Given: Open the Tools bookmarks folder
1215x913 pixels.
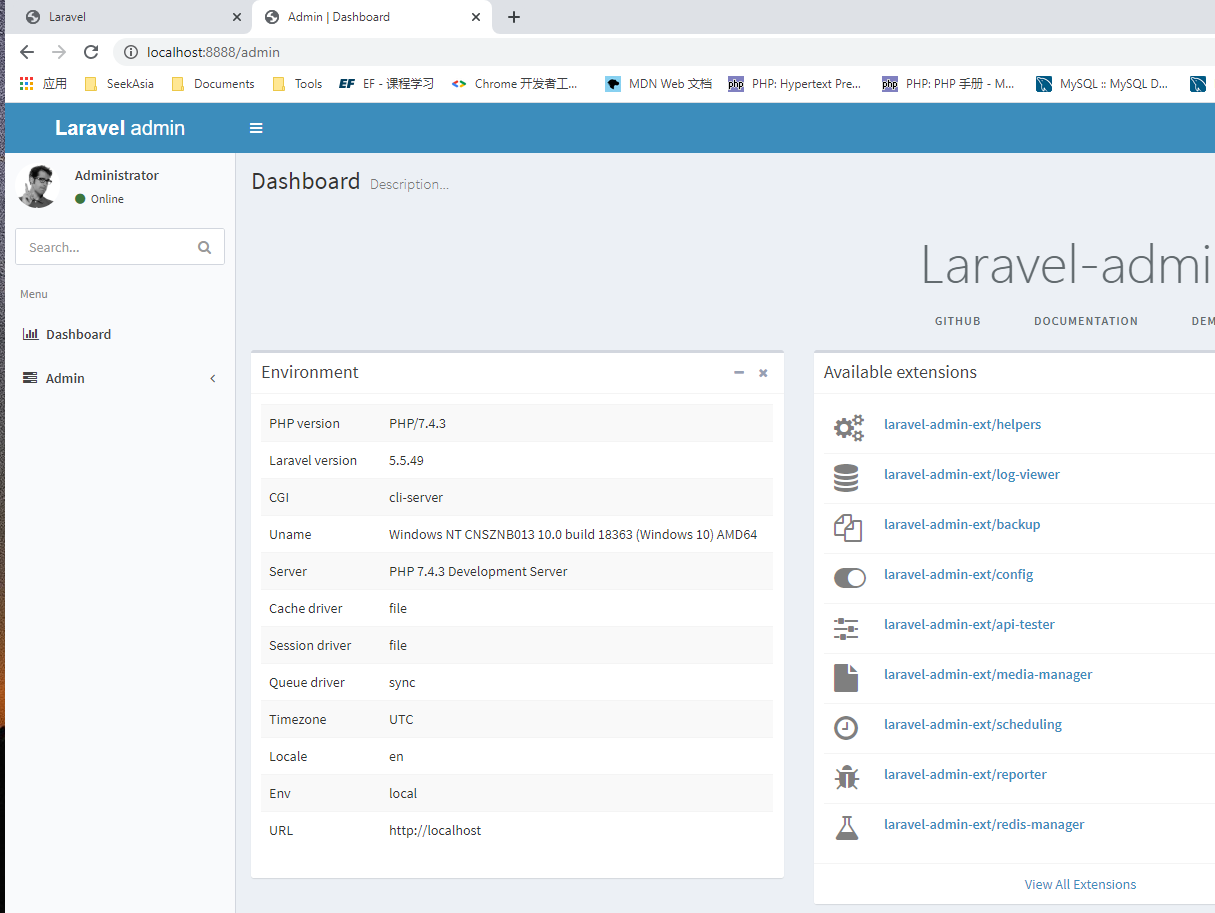Looking at the screenshot, I should (297, 84).
